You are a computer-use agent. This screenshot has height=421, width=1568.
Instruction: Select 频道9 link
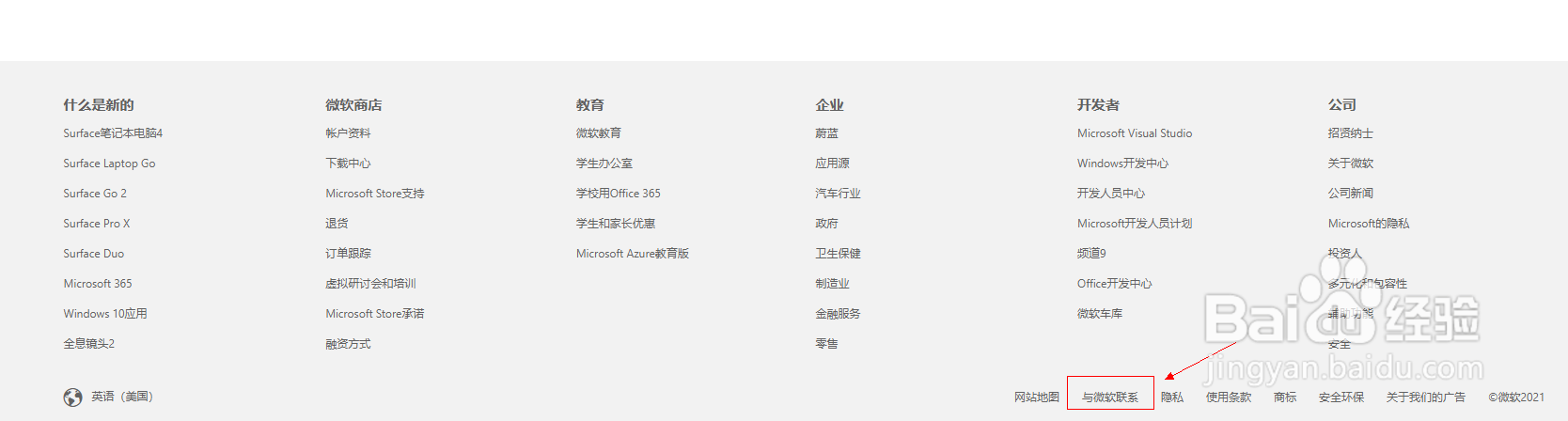pos(1092,254)
